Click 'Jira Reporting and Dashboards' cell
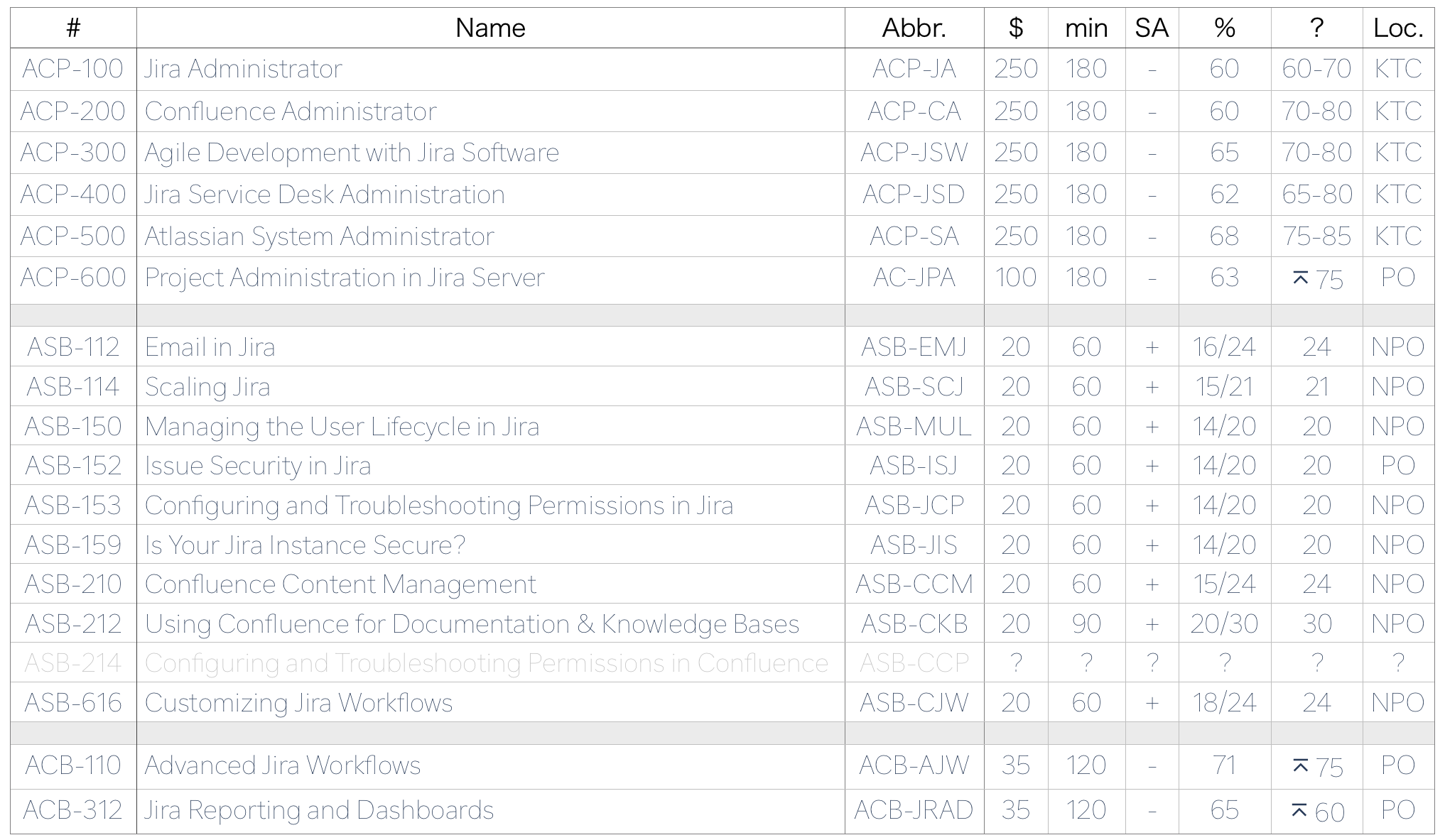This screenshot has width=1445, height=840. (490, 811)
